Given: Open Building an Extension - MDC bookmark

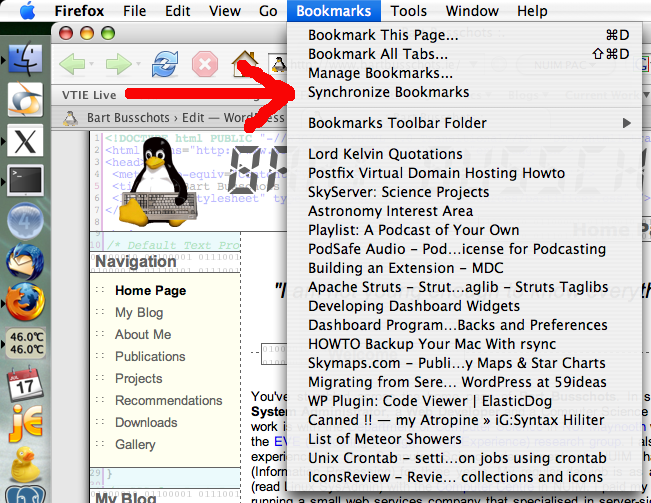Looking at the screenshot, I should 465,268.
